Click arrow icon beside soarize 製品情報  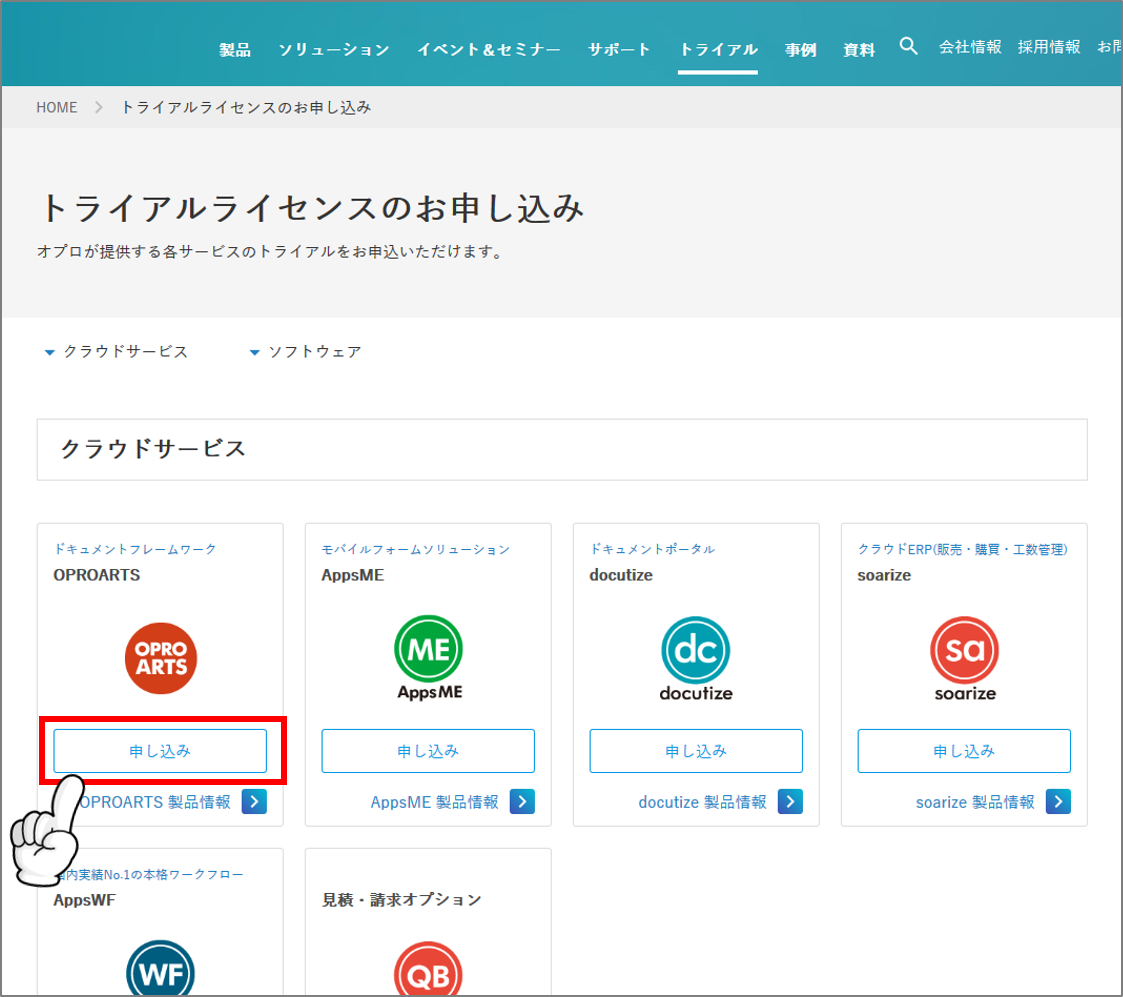1058,801
